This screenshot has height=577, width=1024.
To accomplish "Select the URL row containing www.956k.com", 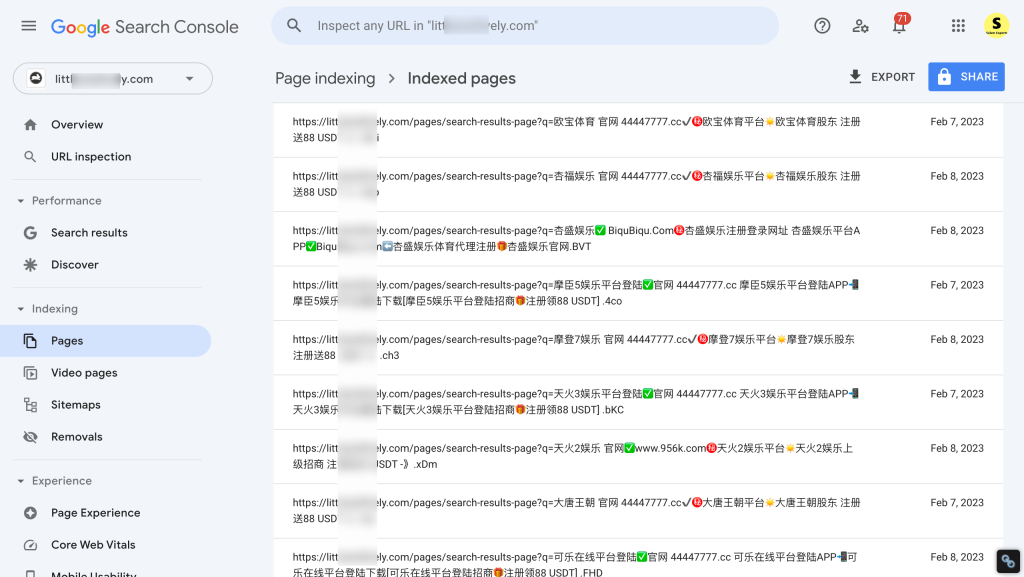I will pyautogui.click(x=638, y=456).
